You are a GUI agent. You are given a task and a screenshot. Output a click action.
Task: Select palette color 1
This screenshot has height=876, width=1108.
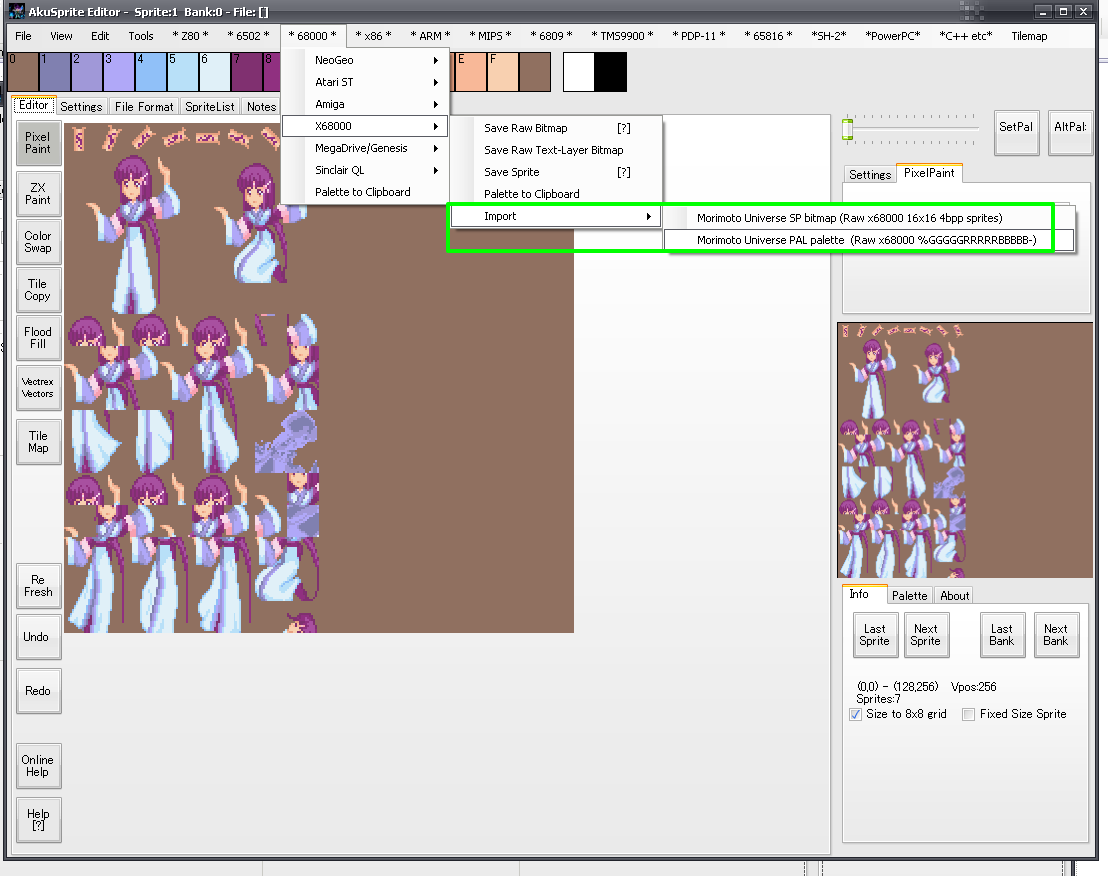pyautogui.click(x=54, y=72)
